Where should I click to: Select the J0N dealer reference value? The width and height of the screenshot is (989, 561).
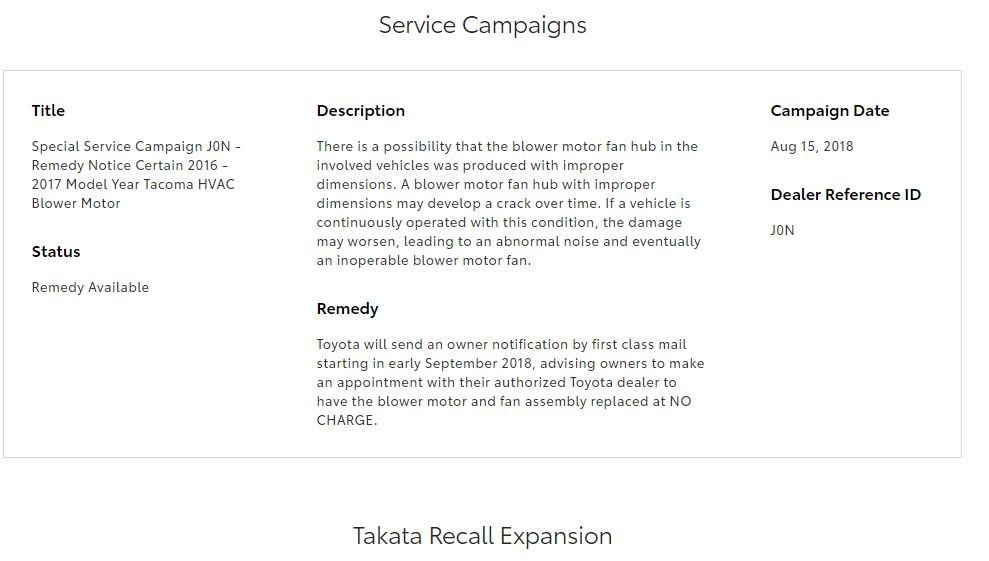[782, 230]
